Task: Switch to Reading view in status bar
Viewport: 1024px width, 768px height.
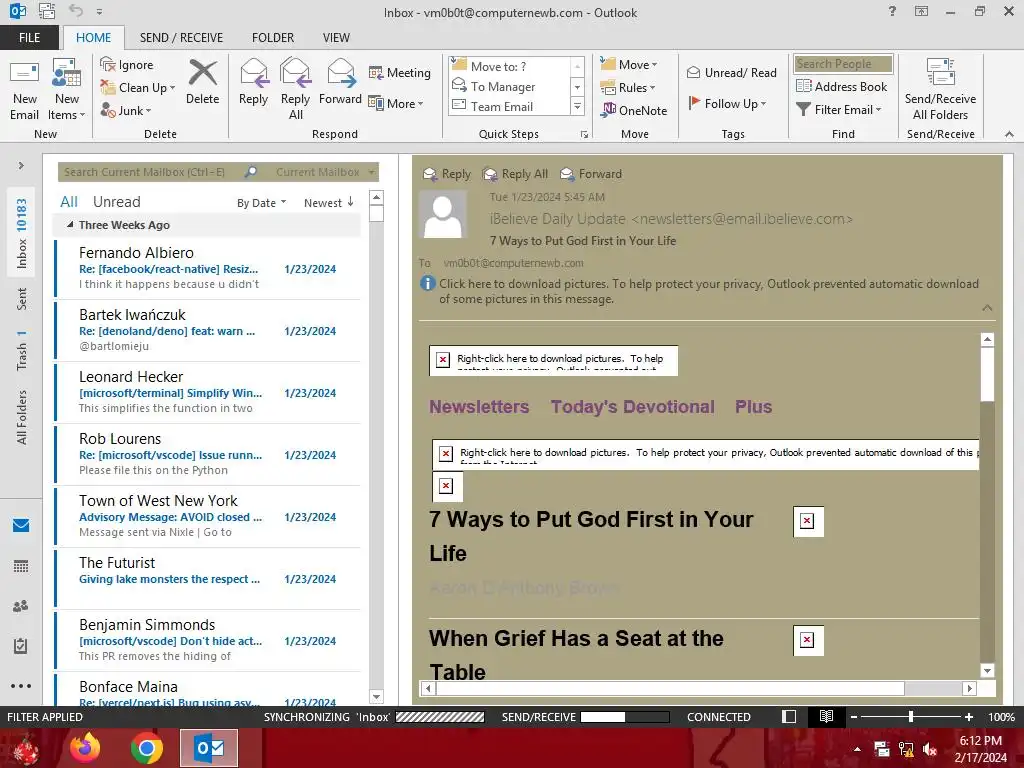Action: tap(826, 716)
